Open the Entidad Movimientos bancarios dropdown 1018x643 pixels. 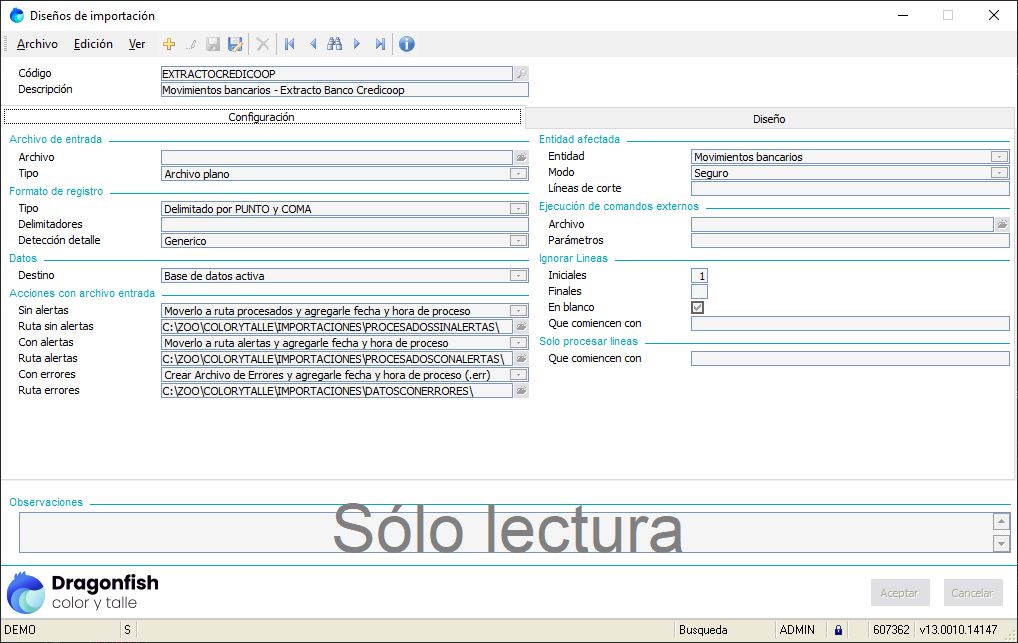click(x=999, y=157)
